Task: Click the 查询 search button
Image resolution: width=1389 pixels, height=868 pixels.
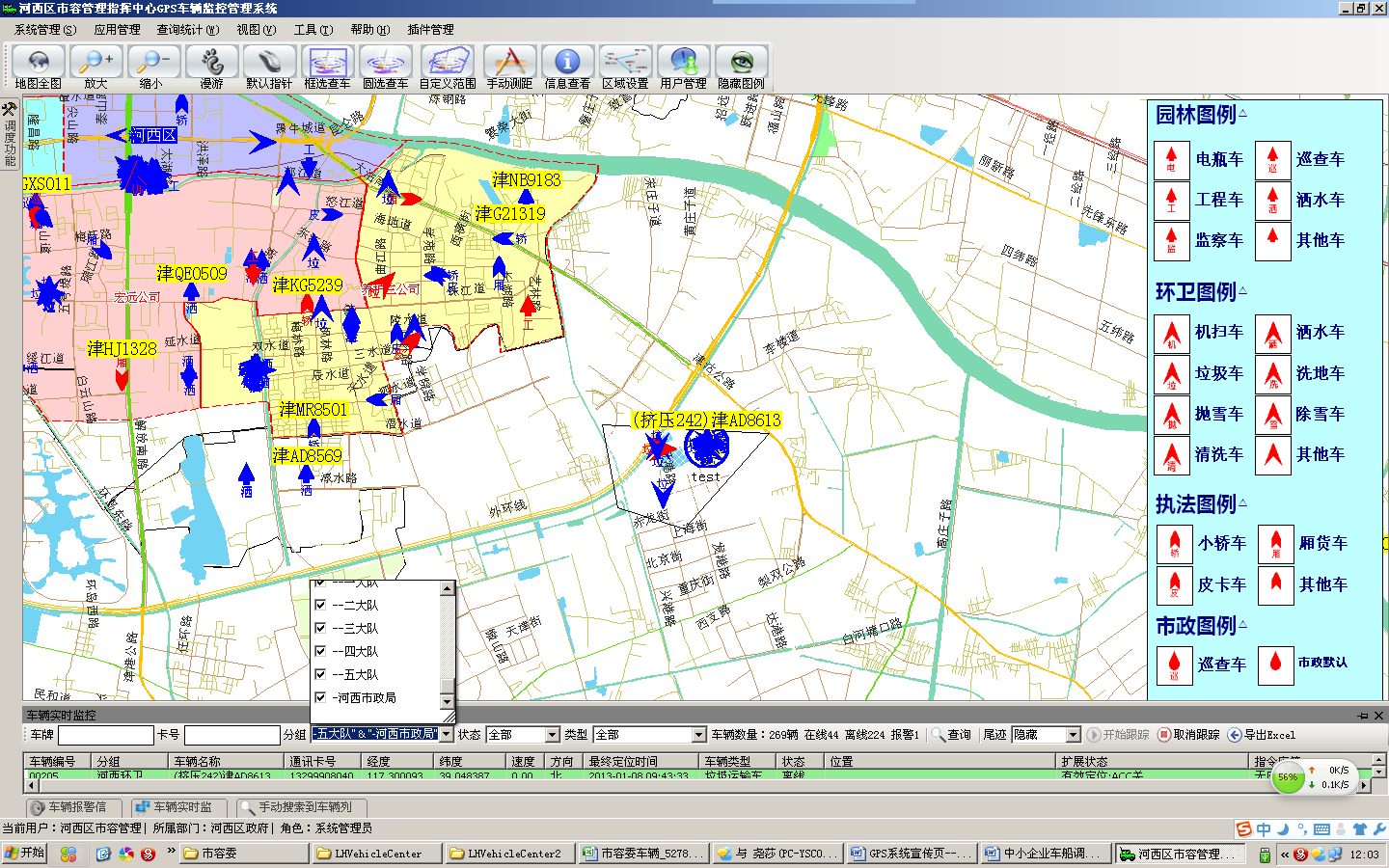Action: click(951, 735)
